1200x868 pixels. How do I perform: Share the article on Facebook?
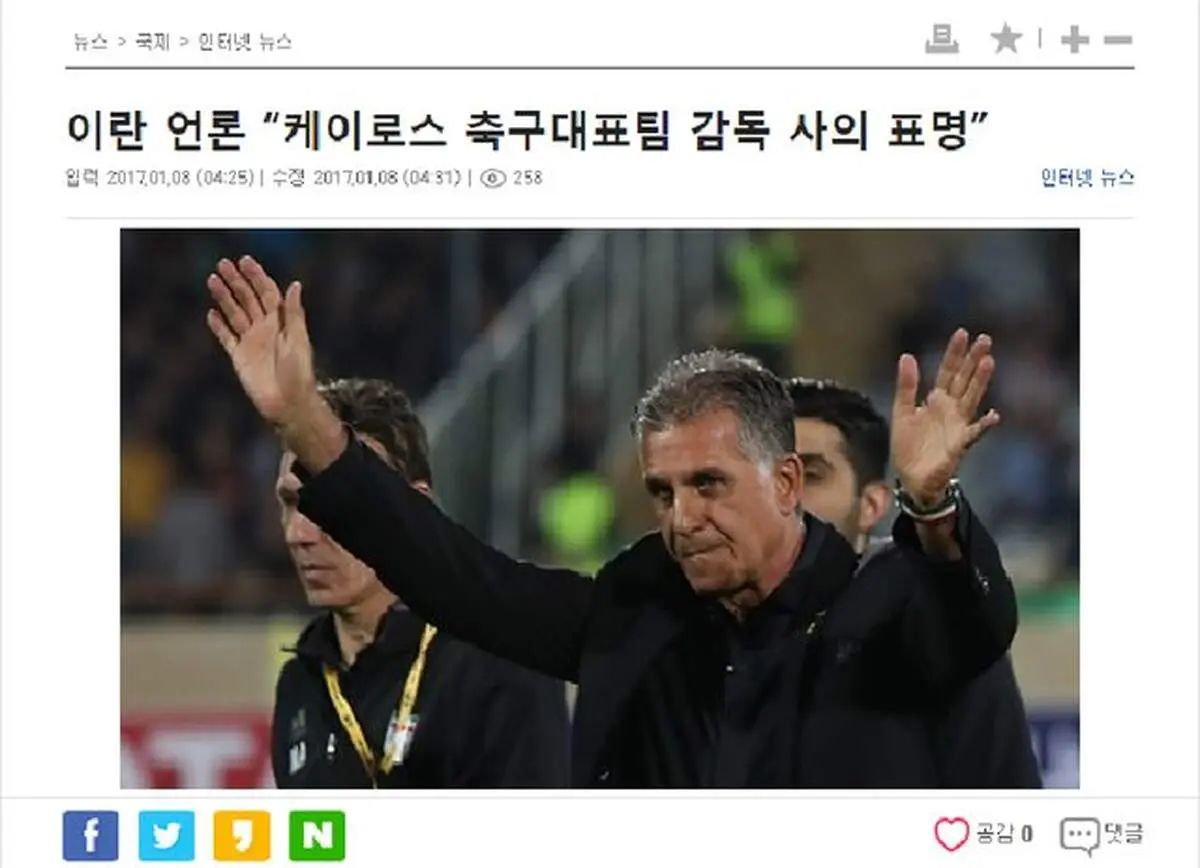(90, 835)
